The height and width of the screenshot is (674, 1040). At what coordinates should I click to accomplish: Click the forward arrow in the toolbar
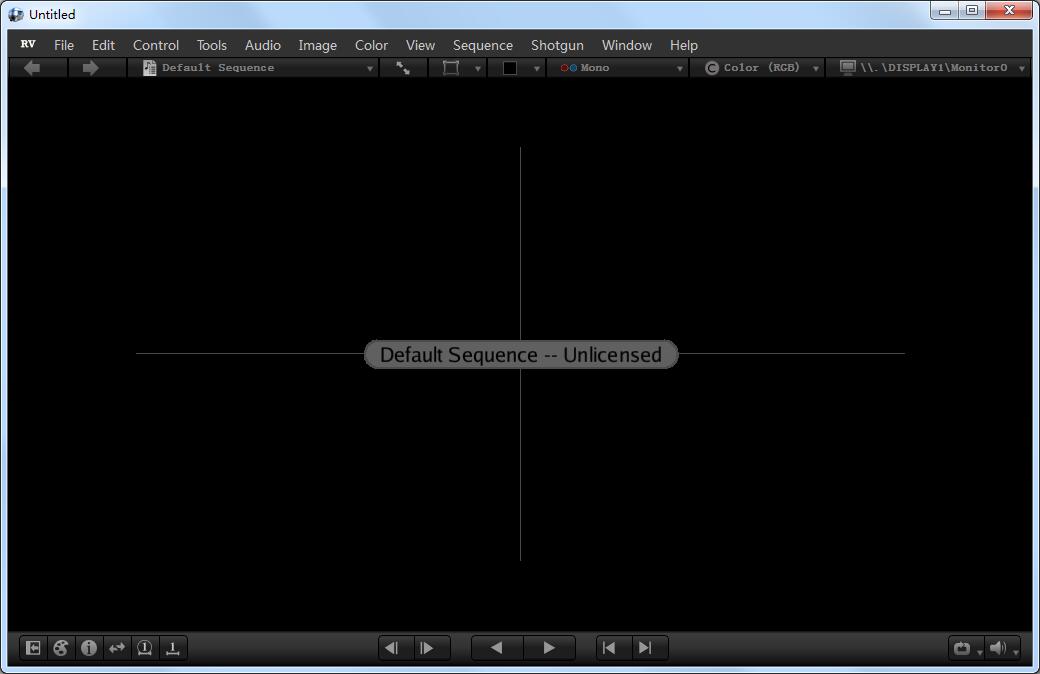[x=90, y=68]
